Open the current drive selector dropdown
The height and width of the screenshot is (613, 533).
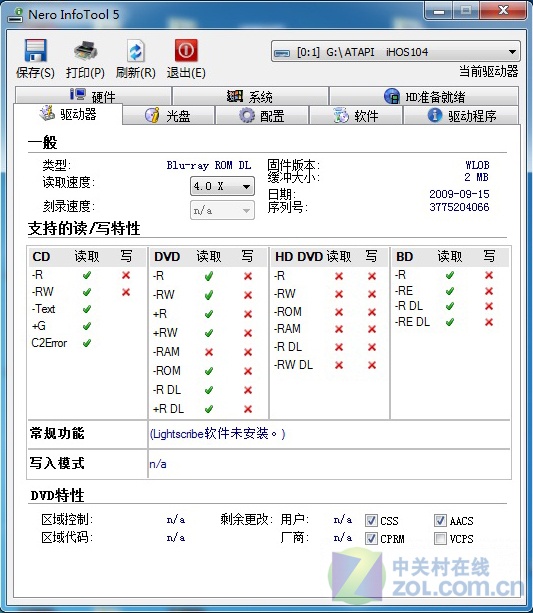(396, 52)
